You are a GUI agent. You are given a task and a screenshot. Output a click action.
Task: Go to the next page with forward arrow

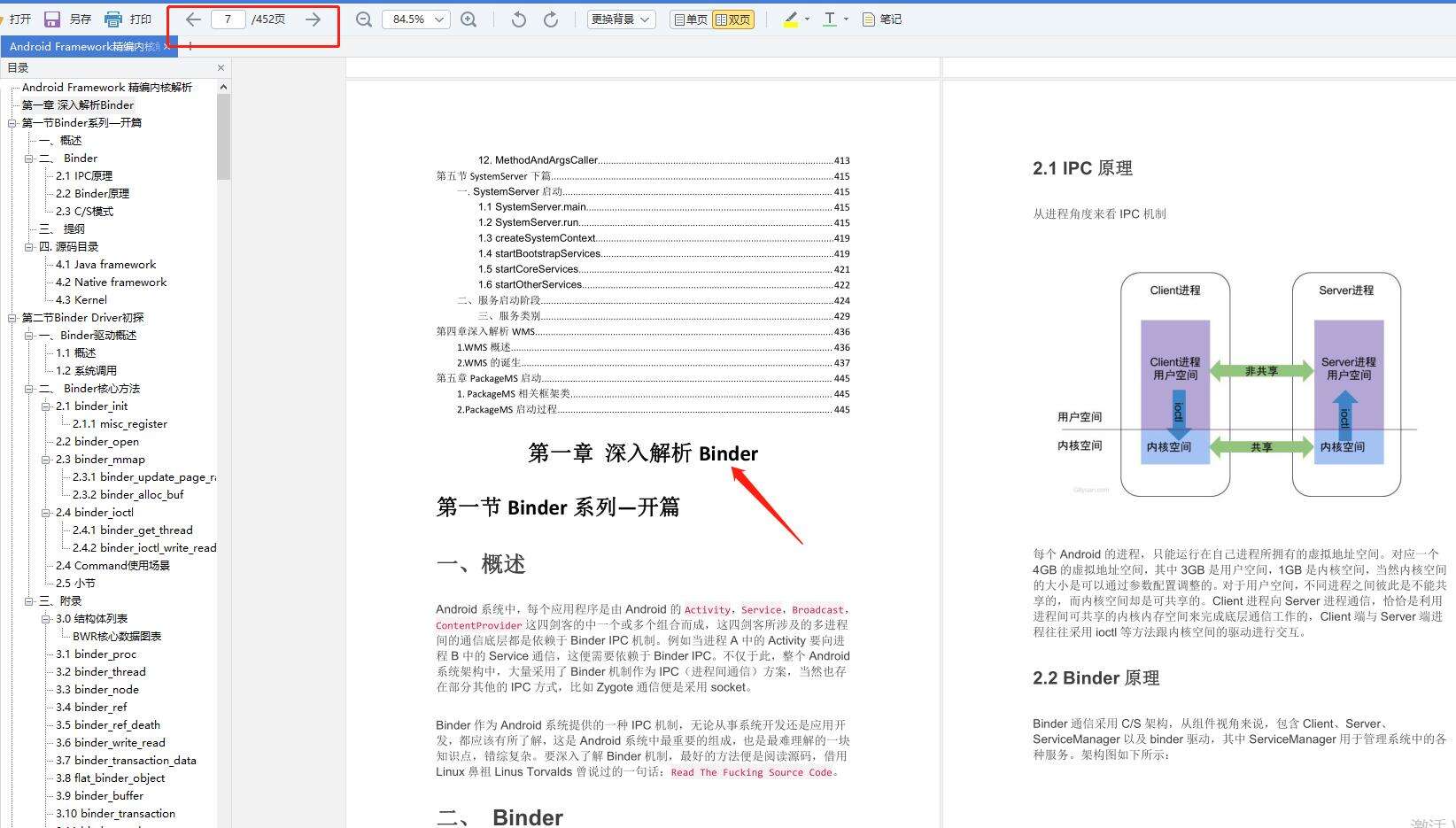click(312, 19)
